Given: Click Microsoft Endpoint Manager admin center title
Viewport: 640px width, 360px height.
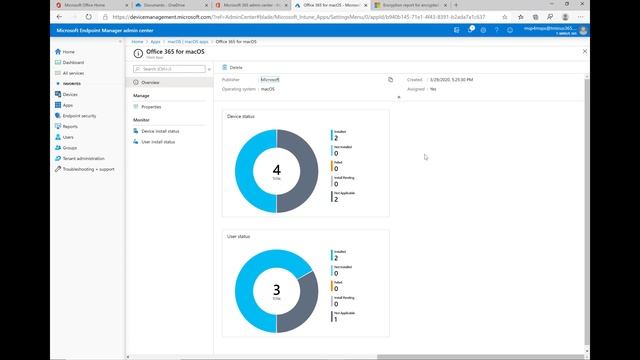Looking at the screenshot, I should tap(105, 30).
